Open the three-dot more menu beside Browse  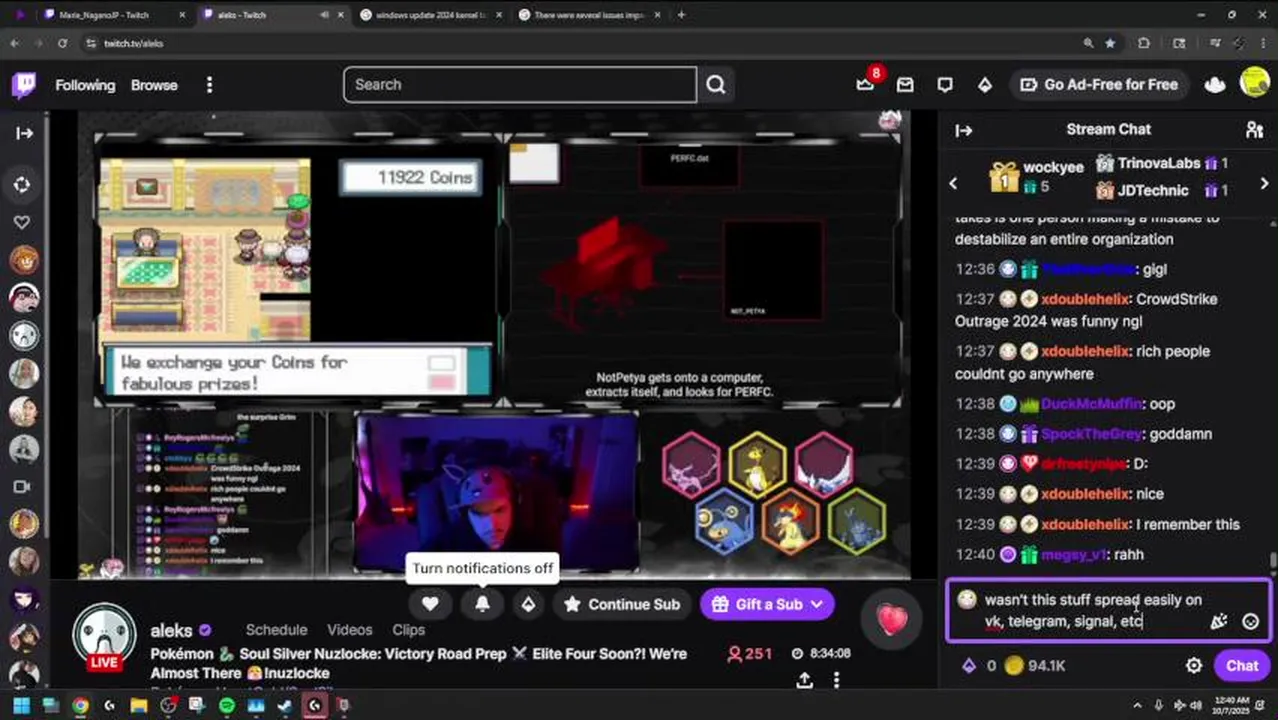pos(209,85)
